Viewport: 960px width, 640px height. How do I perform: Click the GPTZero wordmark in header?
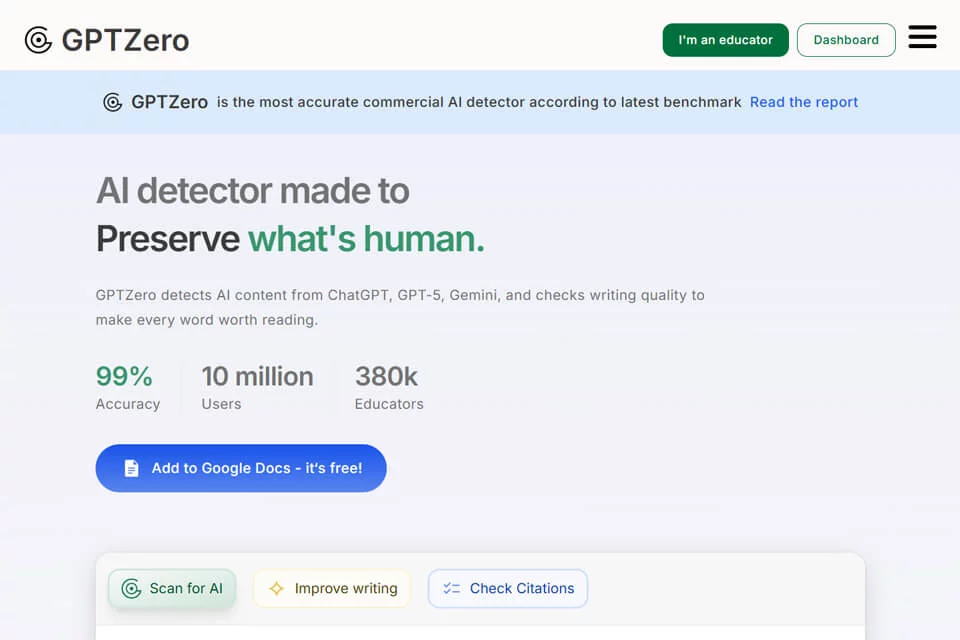point(126,40)
